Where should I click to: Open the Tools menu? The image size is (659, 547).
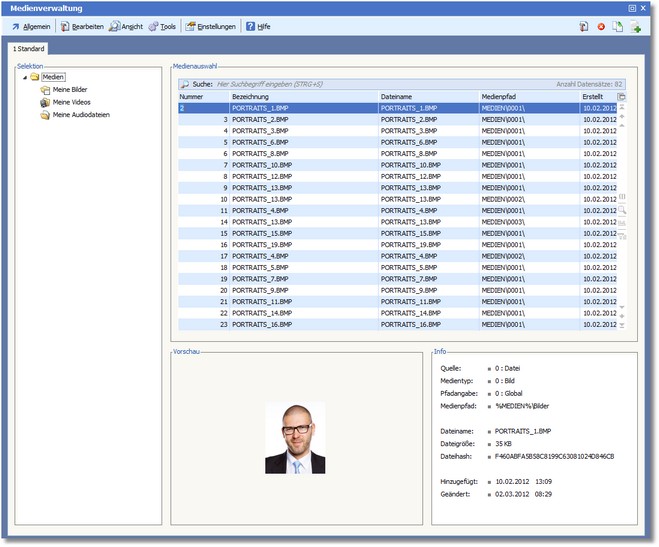(x=162, y=27)
